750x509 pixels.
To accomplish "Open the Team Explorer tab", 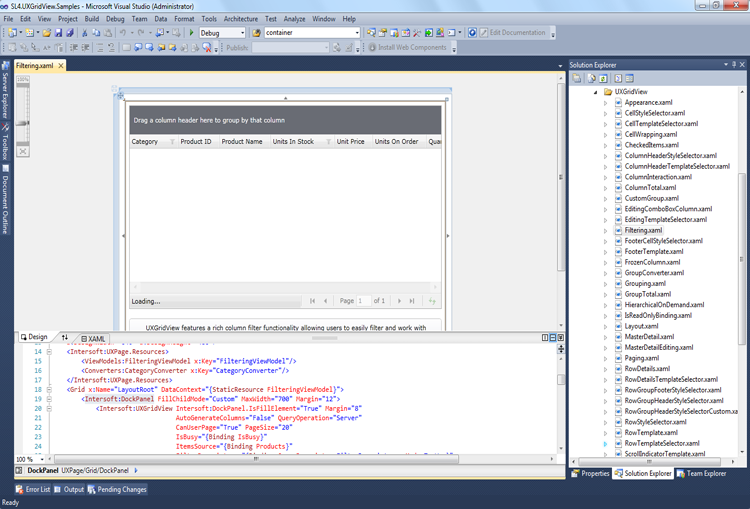I will click(x=701, y=474).
